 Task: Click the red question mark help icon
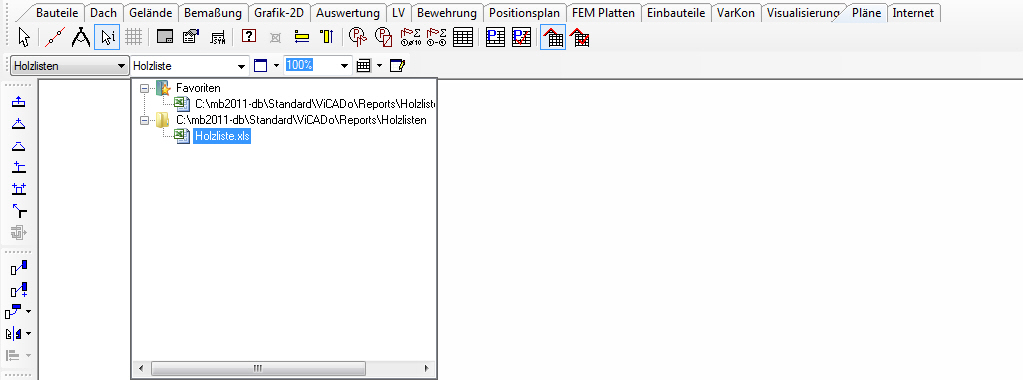tap(249, 37)
